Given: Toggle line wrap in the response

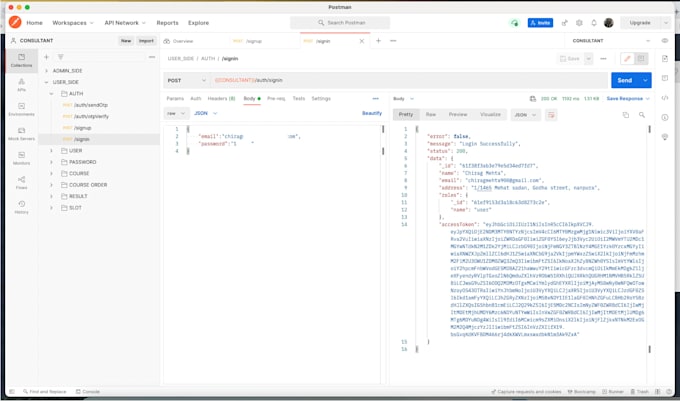Looking at the screenshot, I should (551, 115).
